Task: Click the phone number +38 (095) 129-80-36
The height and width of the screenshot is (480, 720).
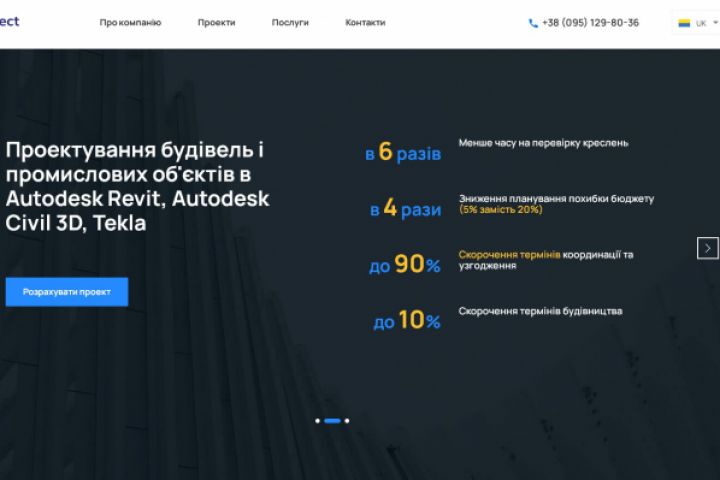Action: click(x=591, y=23)
